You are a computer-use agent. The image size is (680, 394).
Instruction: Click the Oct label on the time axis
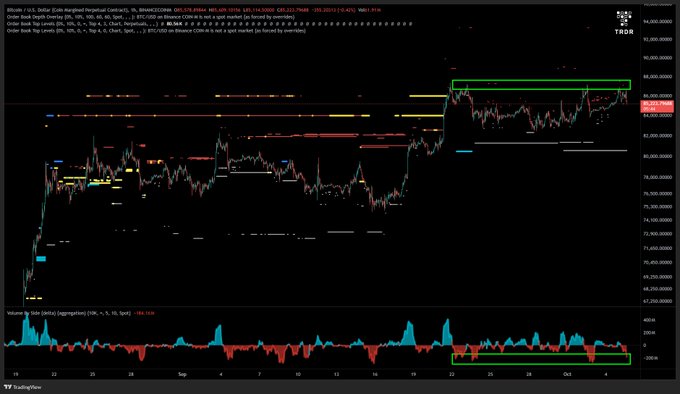(567, 374)
